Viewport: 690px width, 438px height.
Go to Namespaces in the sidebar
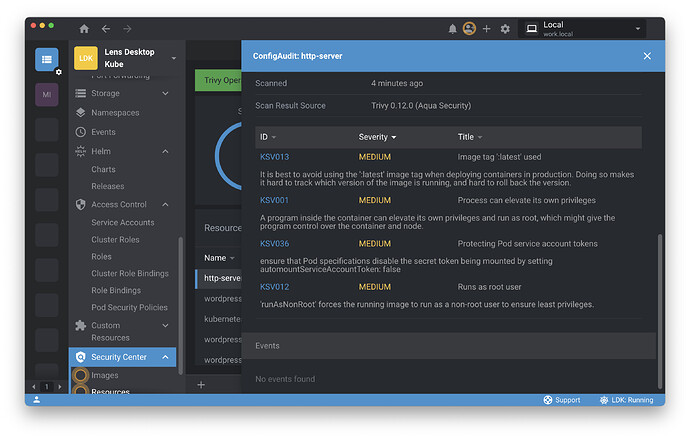(x=115, y=113)
